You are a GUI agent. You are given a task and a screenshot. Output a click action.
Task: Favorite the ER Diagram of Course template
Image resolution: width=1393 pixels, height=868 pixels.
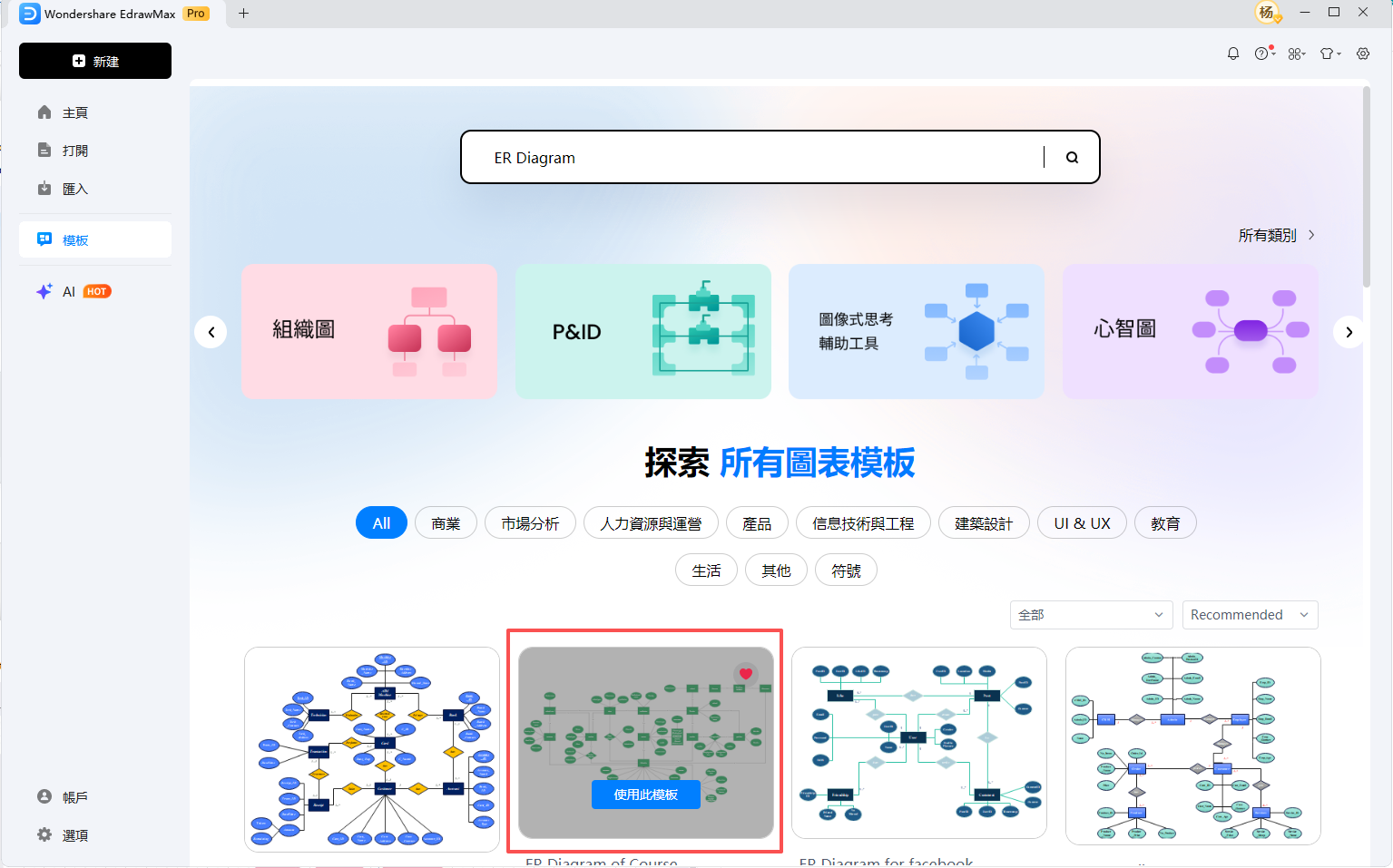[x=746, y=674]
